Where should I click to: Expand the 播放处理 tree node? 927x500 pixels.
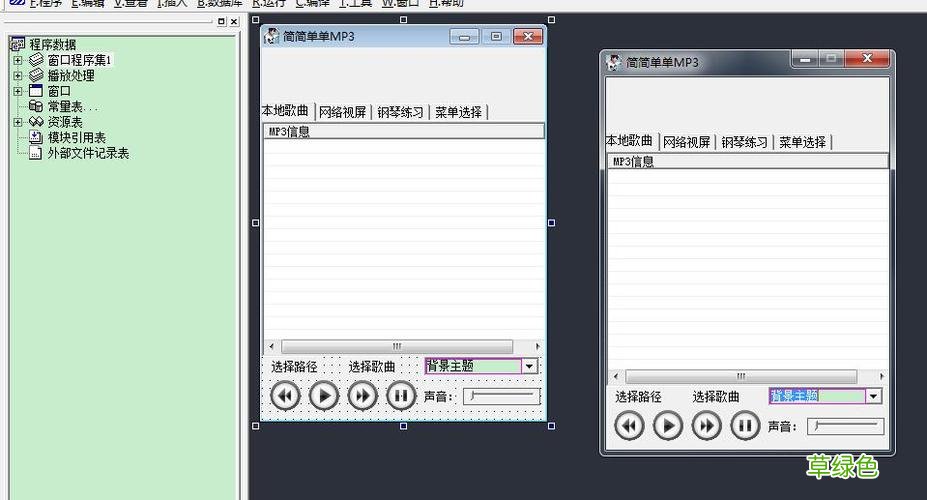click(18, 75)
